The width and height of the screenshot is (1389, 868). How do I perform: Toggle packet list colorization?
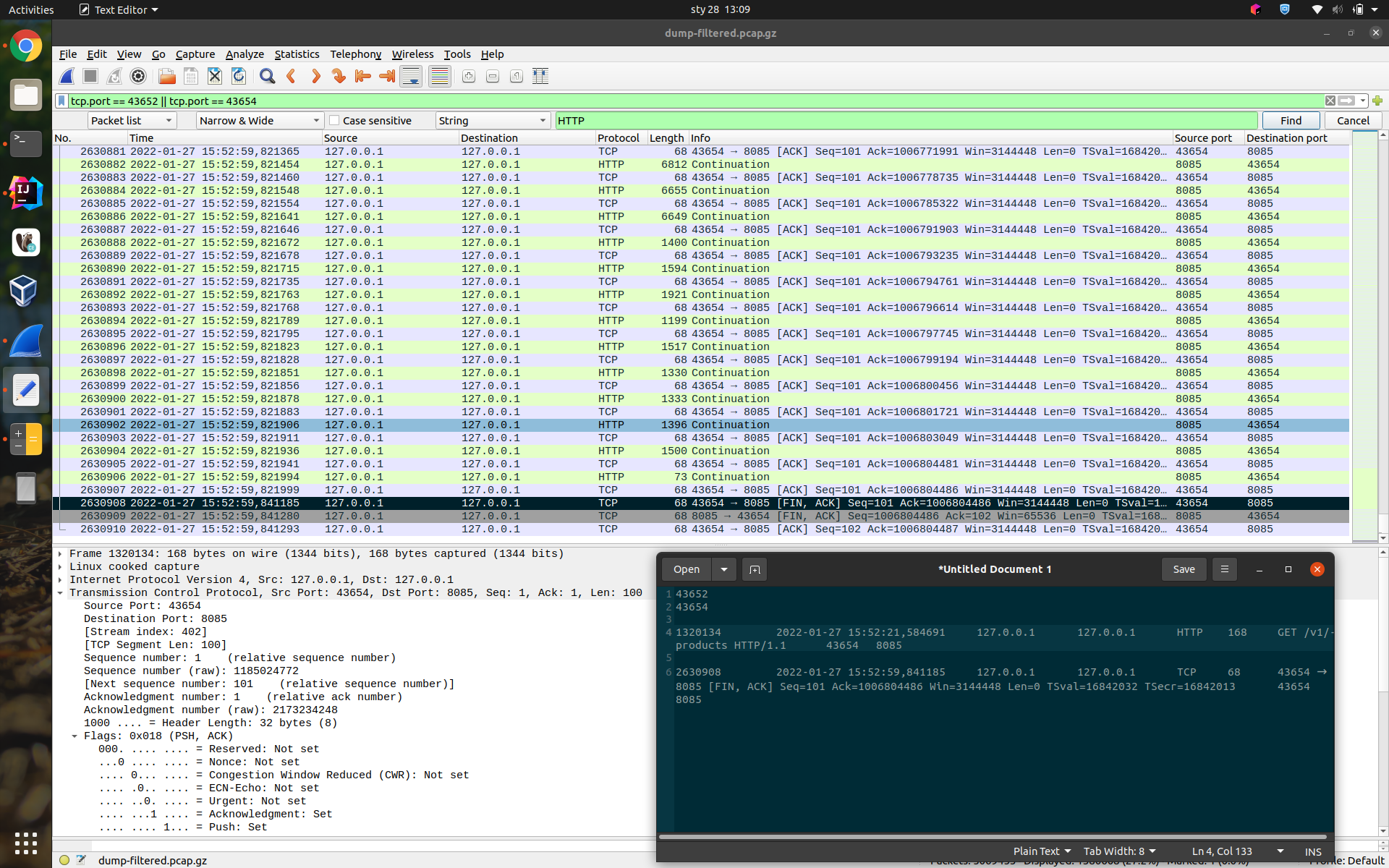[440, 76]
